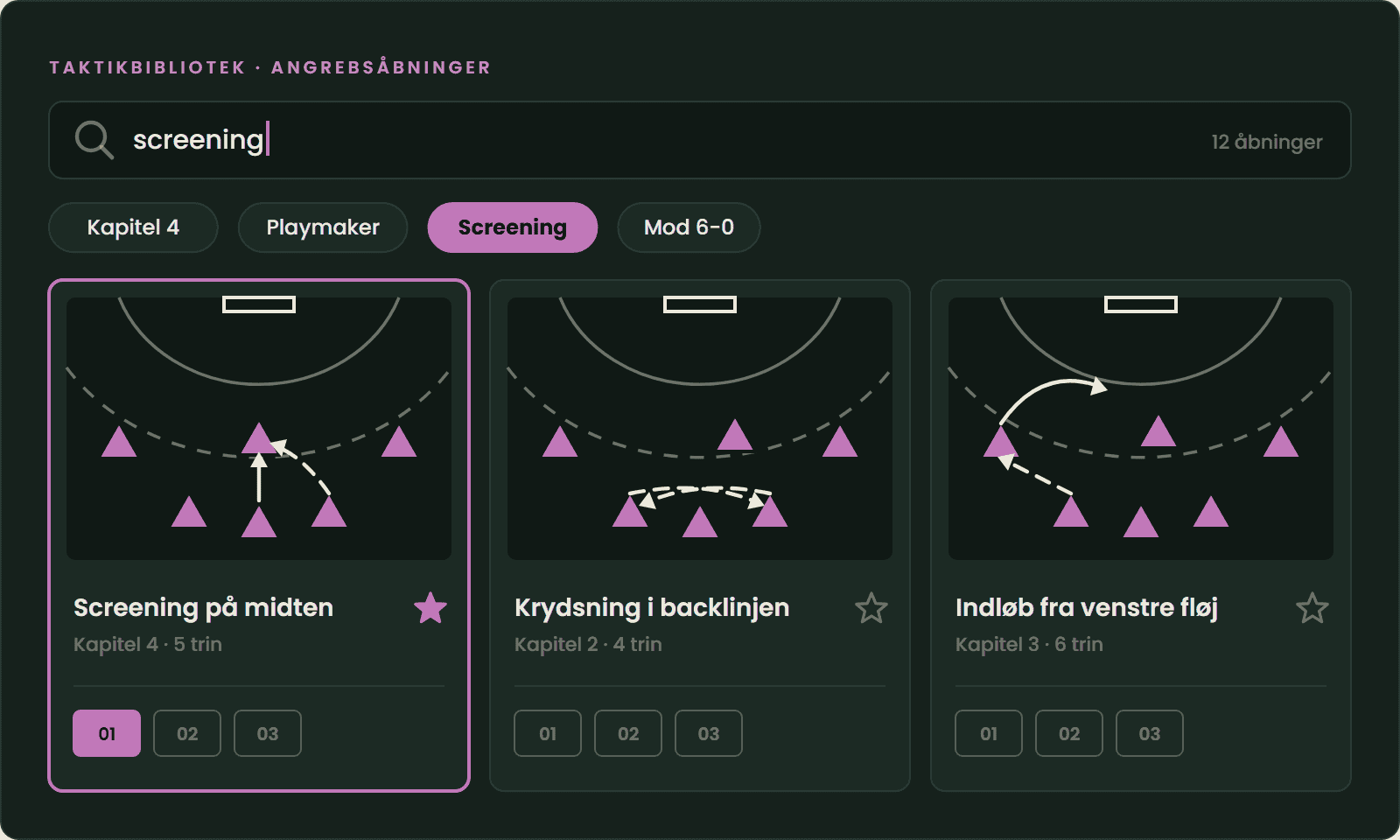
Task: Favorite Krydsning i backlinjen with the star
Action: point(871,608)
